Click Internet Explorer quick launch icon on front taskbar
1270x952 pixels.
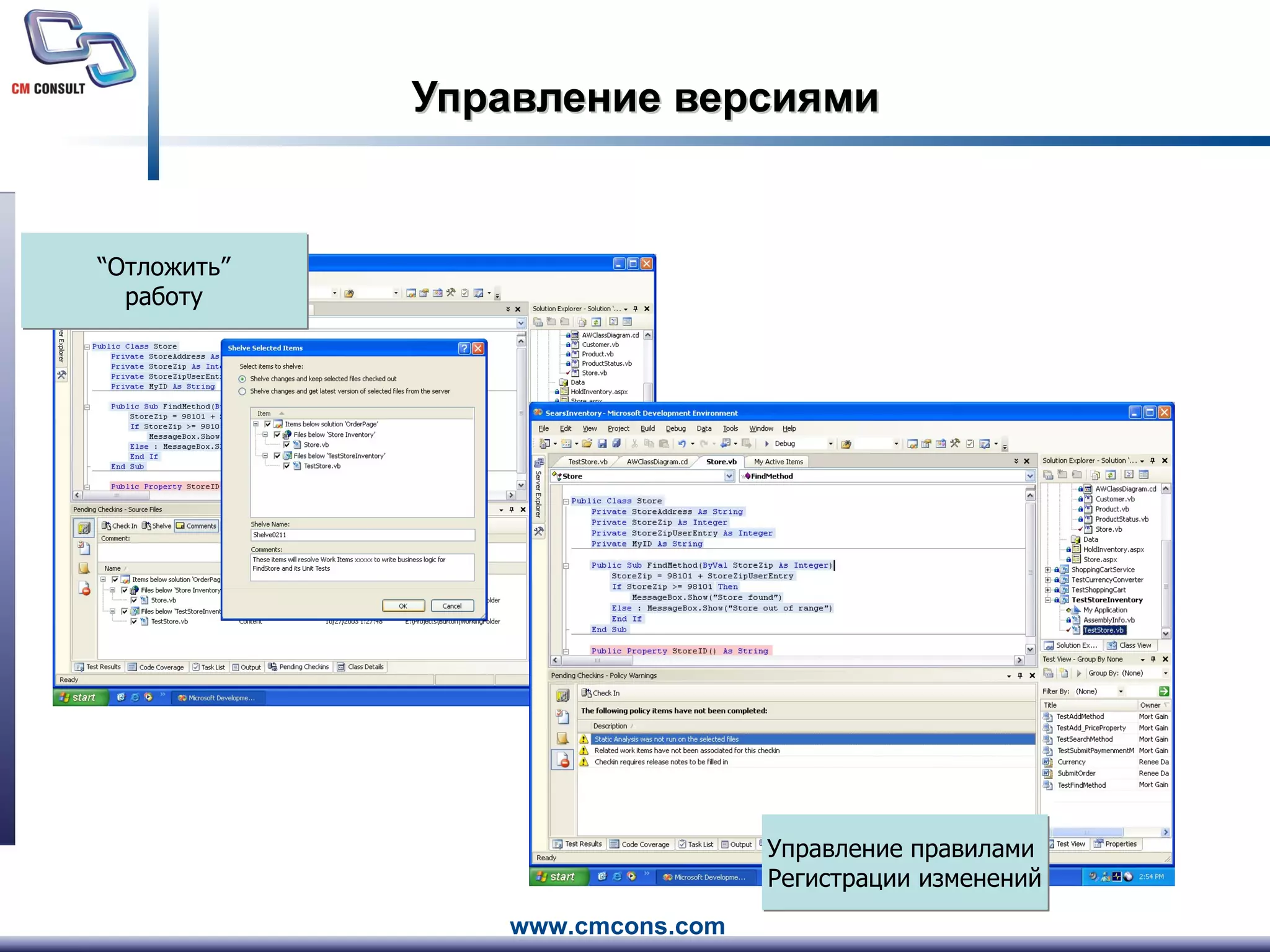pos(616,876)
